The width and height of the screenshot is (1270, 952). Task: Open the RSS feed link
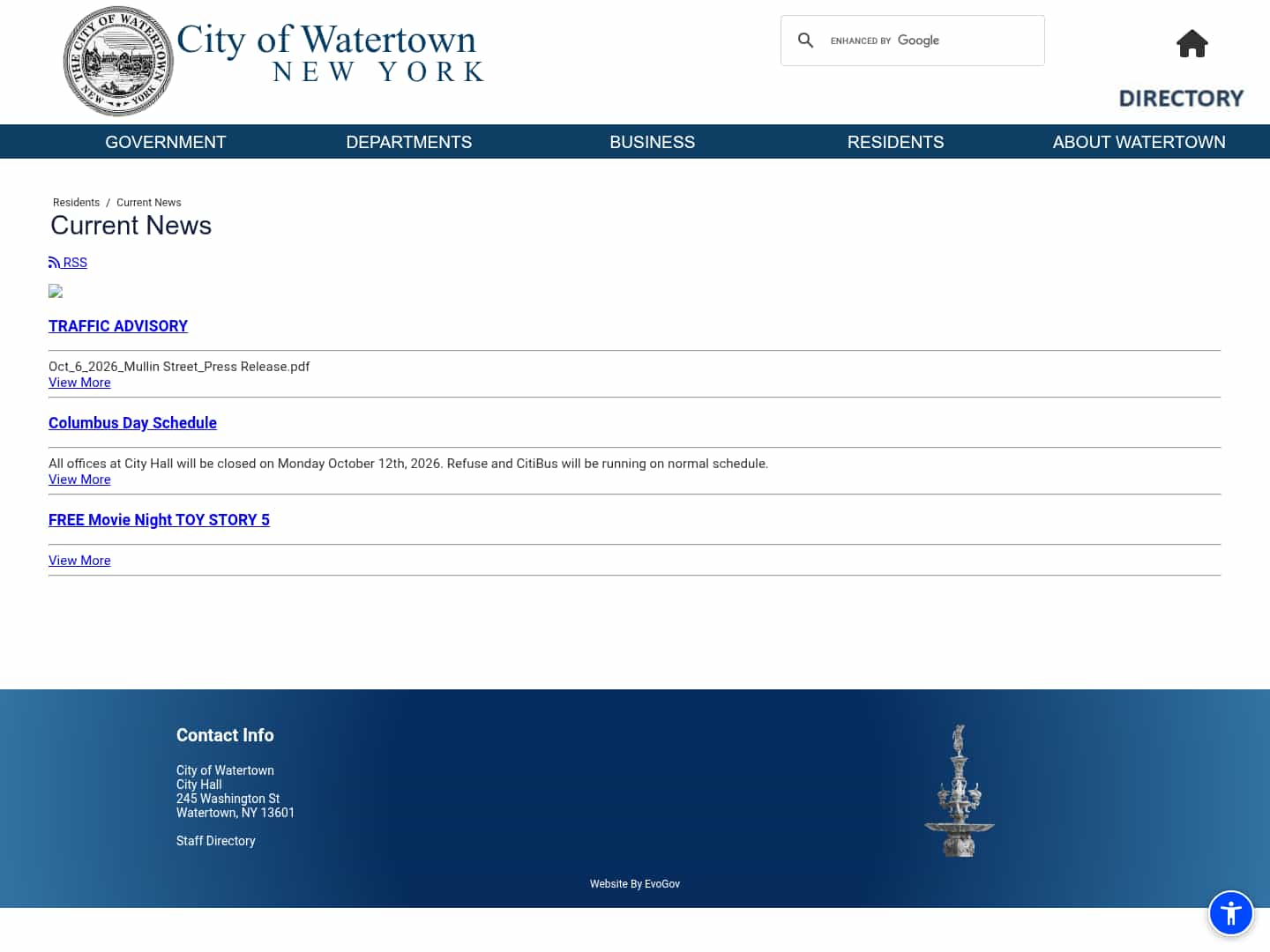pos(68,263)
